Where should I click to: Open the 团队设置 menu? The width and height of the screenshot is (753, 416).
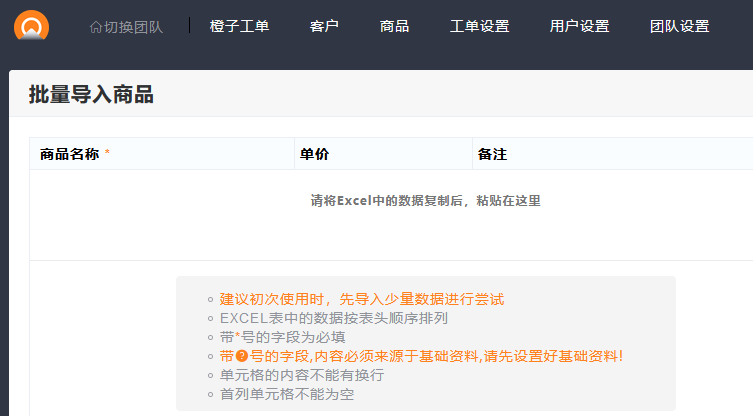pyautogui.click(x=679, y=27)
